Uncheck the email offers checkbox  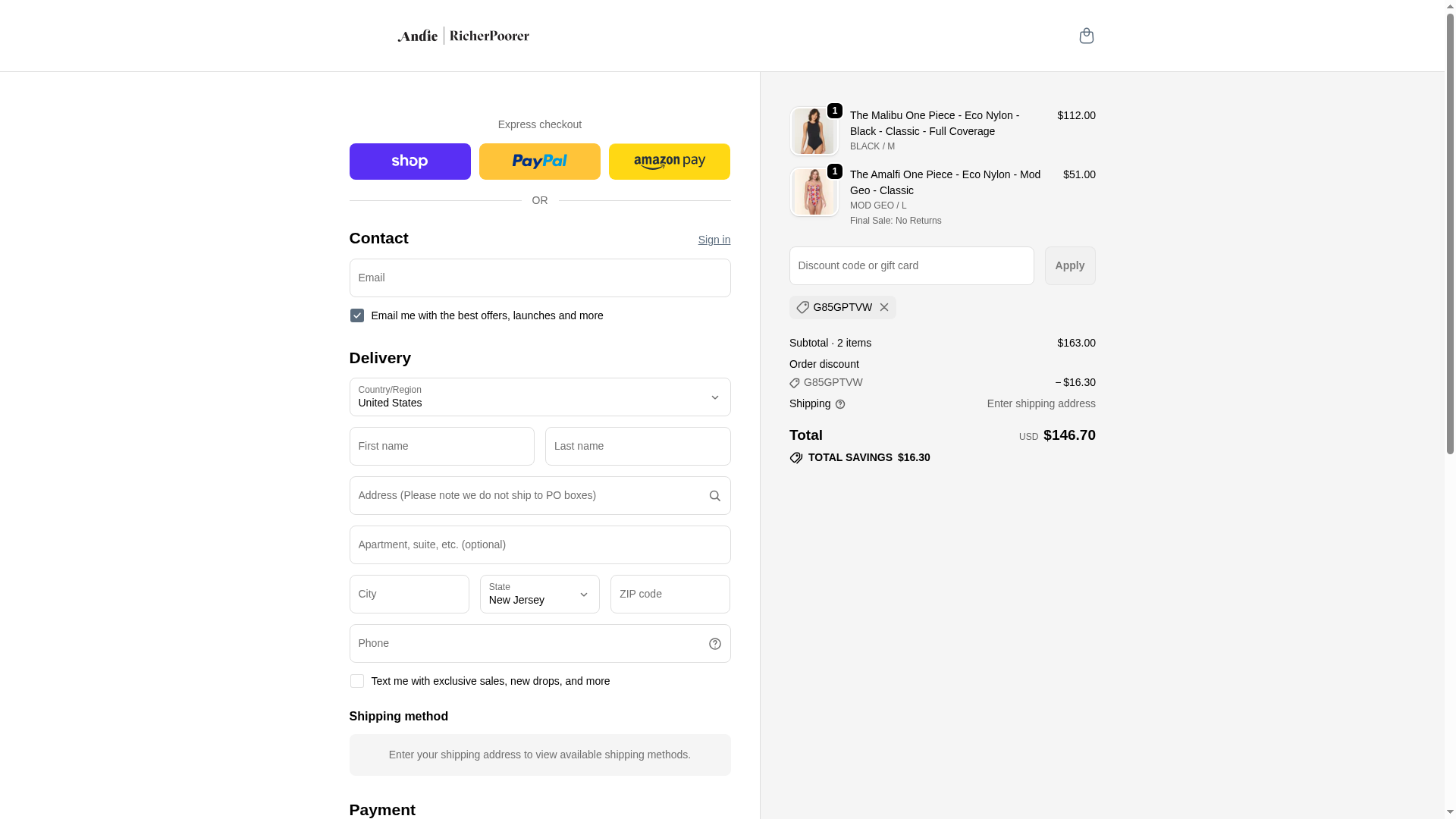[x=356, y=315]
